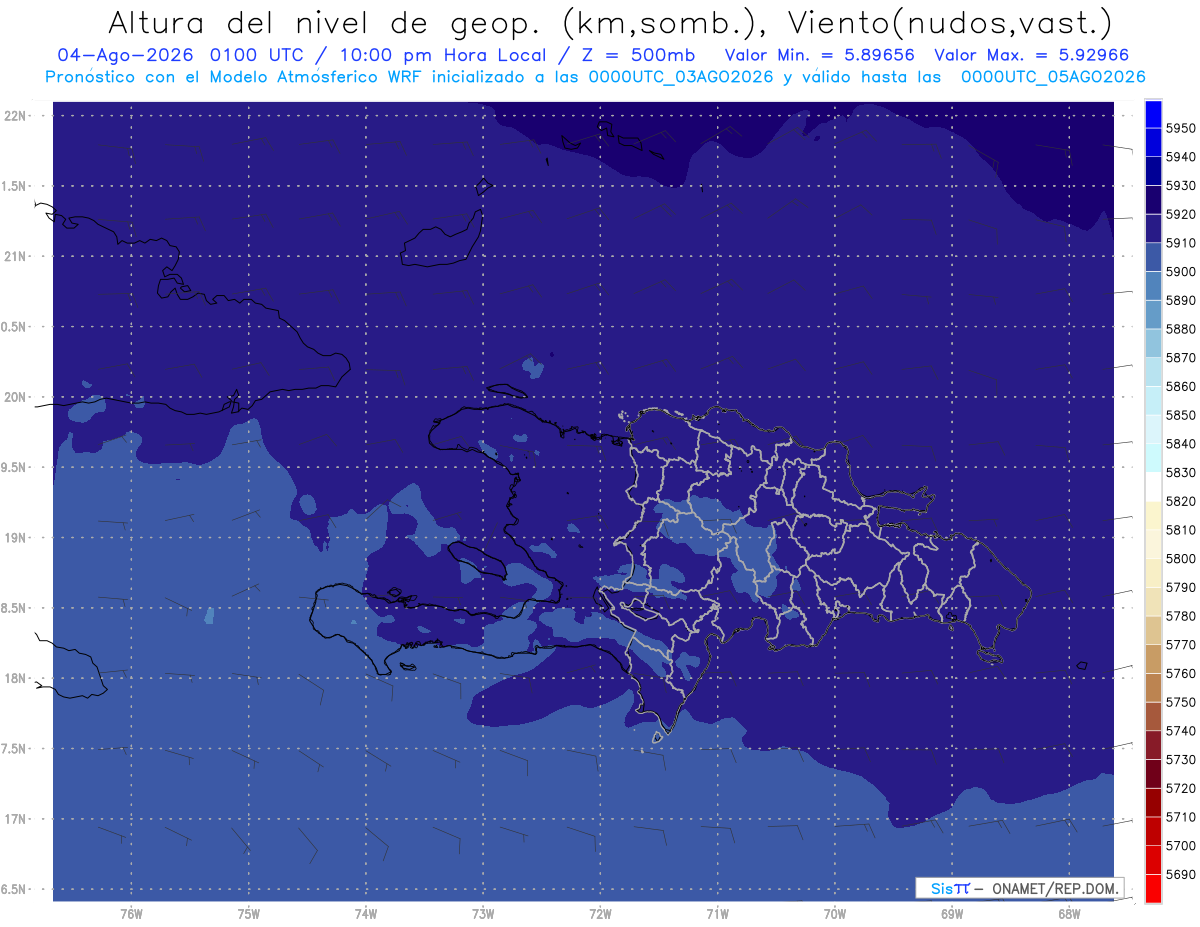The height and width of the screenshot is (927, 1200).
Task: Click the 71W longitude label
Action: (x=717, y=914)
